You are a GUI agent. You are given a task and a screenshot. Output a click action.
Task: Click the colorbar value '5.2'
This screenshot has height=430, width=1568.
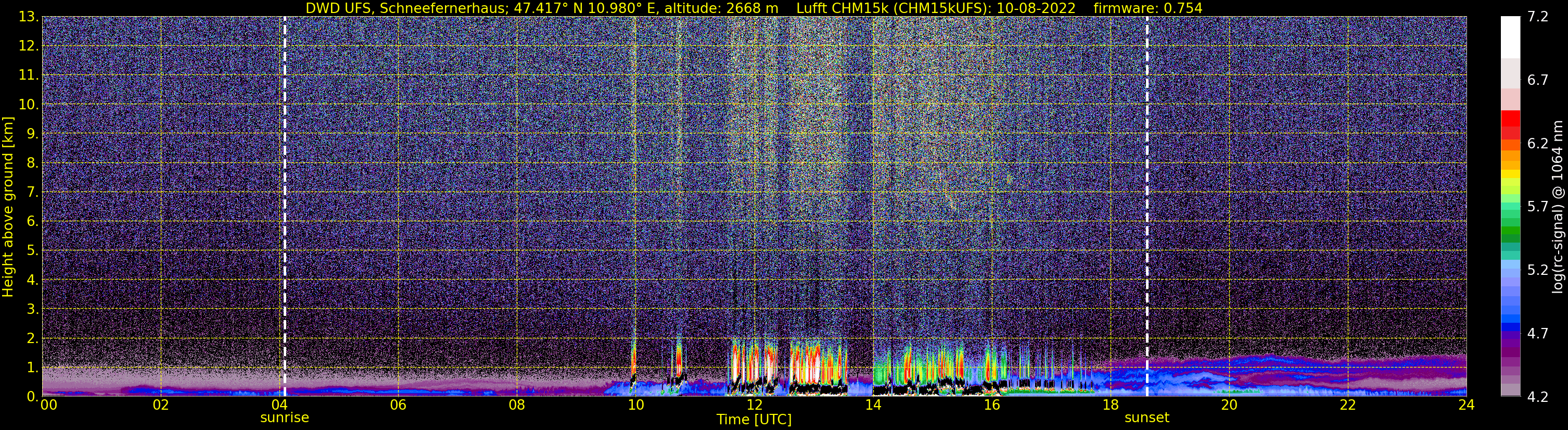coord(1538,270)
